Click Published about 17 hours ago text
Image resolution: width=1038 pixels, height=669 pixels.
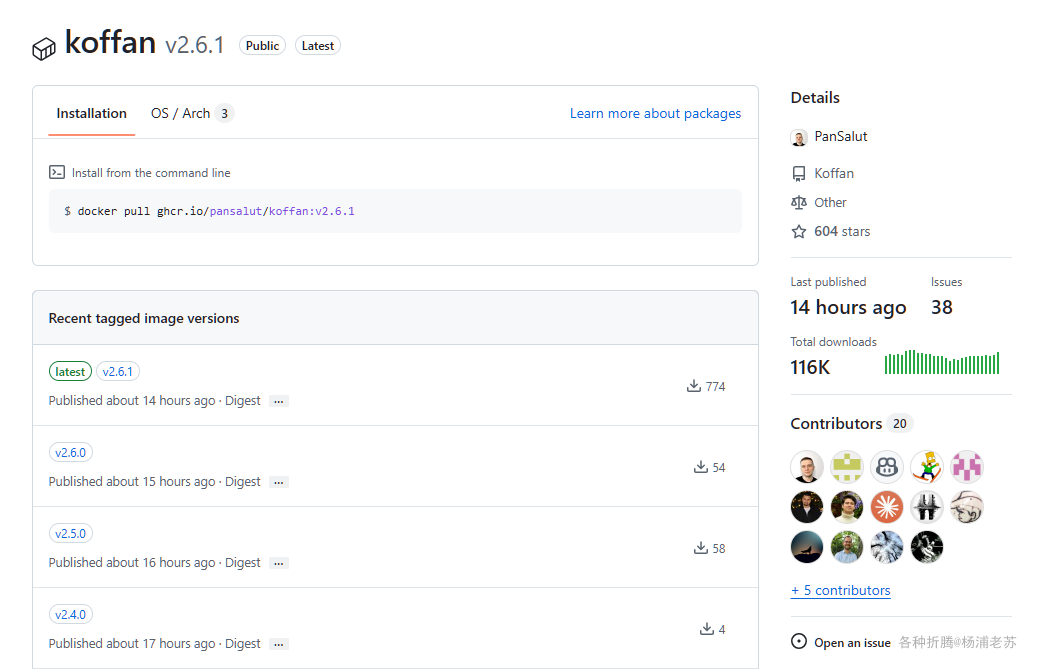[x=132, y=643]
